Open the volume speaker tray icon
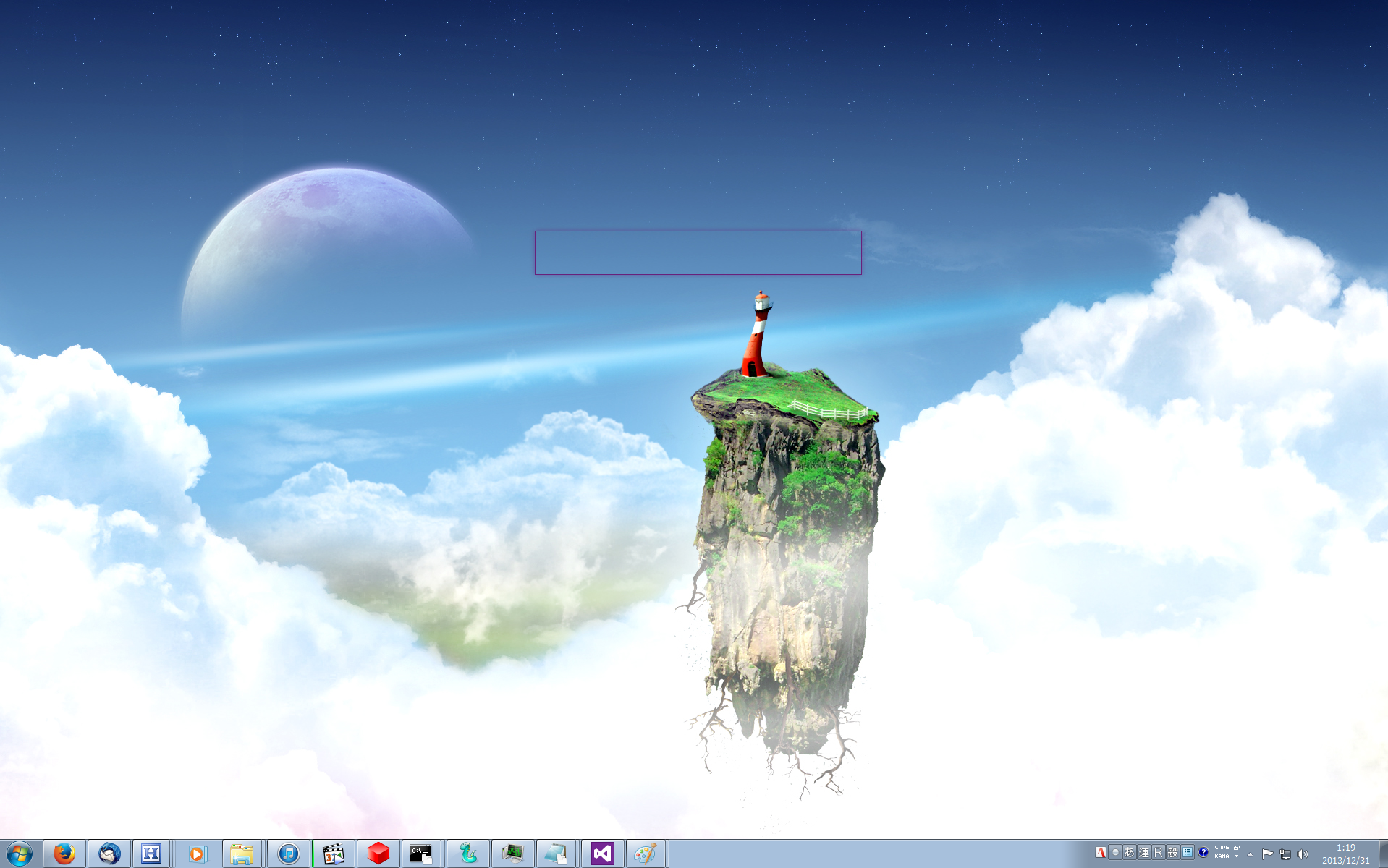 point(1303,854)
